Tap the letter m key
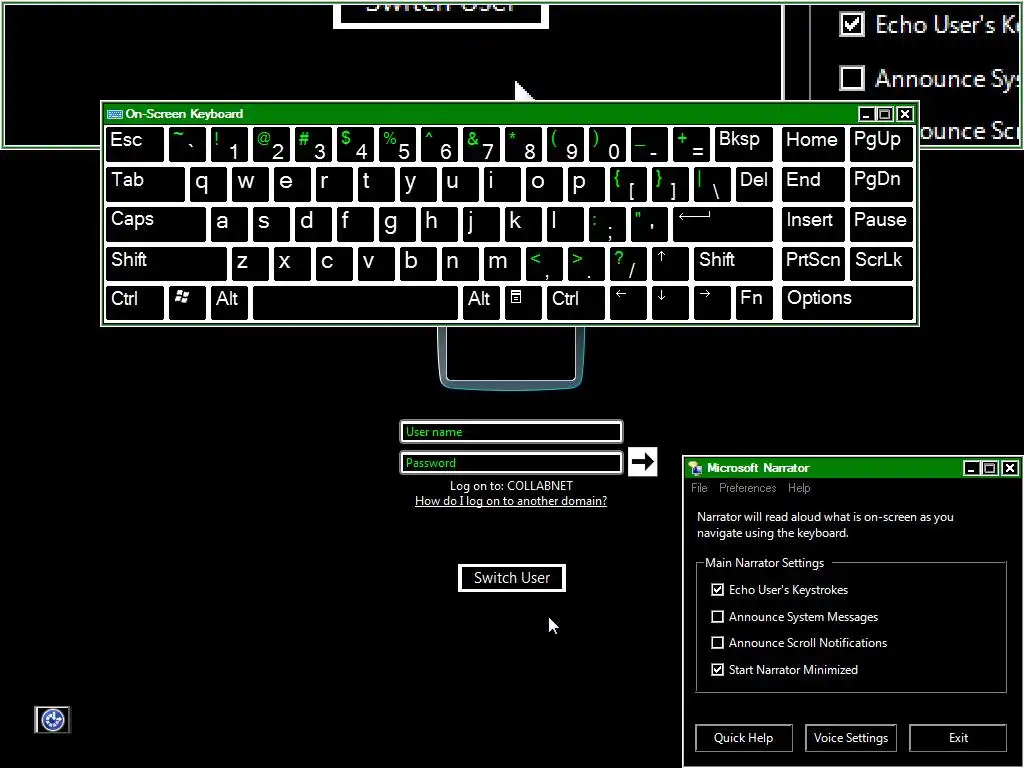1024x768 pixels. click(x=502, y=263)
